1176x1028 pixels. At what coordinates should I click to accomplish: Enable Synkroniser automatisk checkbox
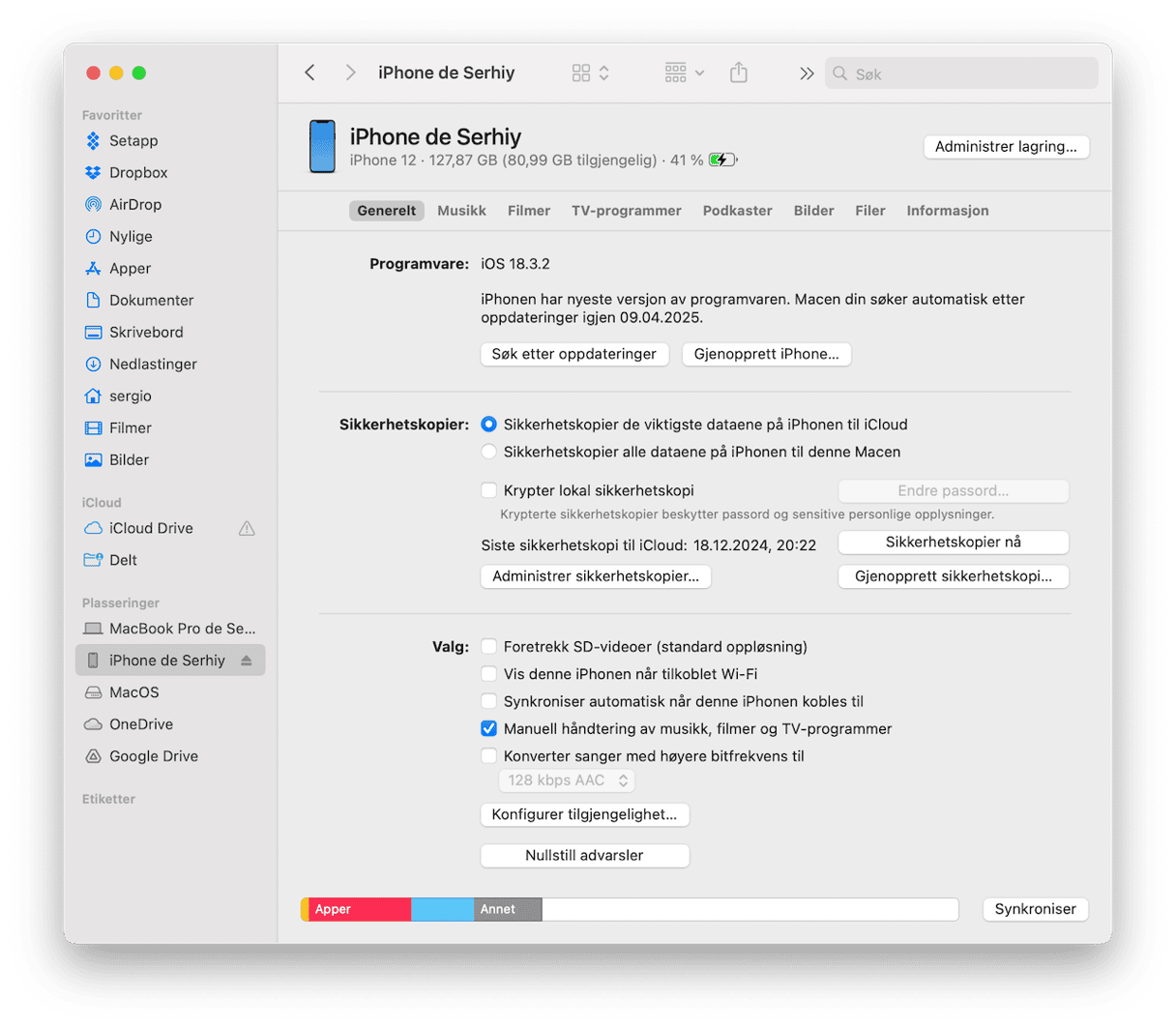489,701
